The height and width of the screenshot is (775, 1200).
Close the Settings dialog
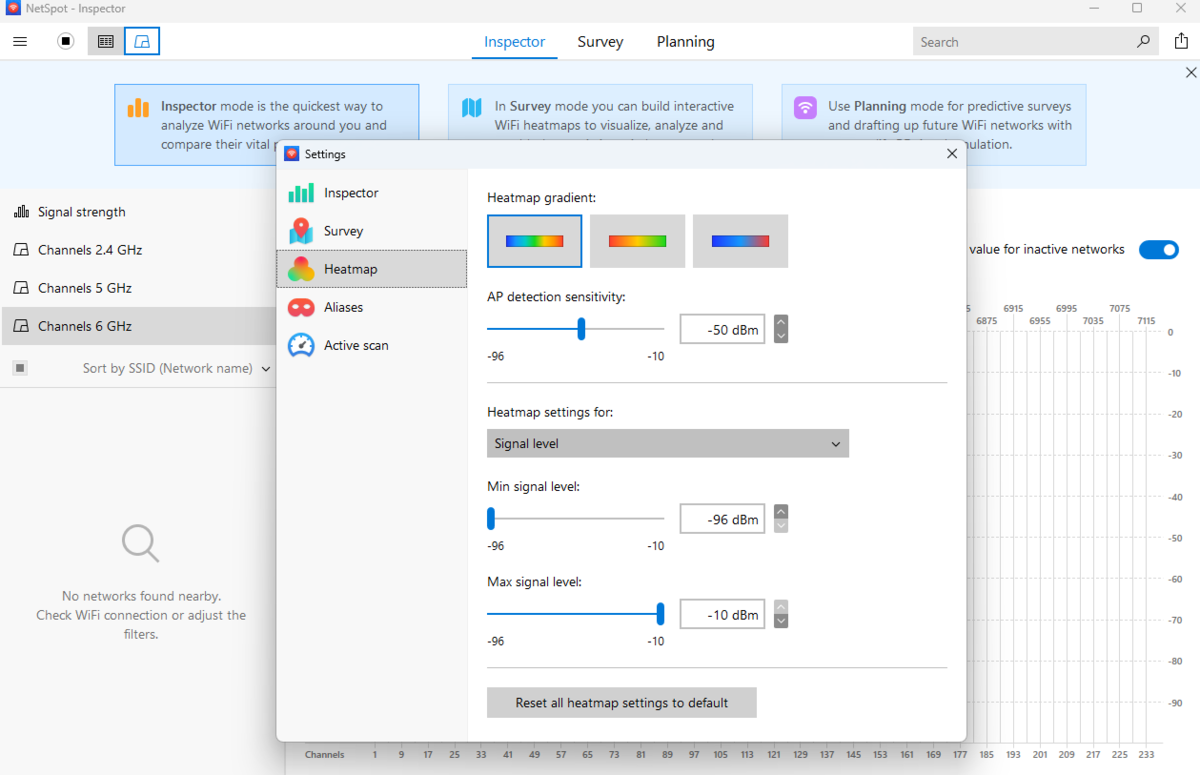pos(952,154)
